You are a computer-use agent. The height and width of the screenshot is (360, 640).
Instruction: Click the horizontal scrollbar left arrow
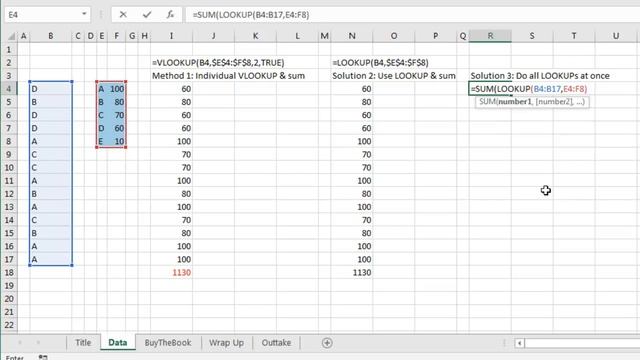(x=519, y=343)
